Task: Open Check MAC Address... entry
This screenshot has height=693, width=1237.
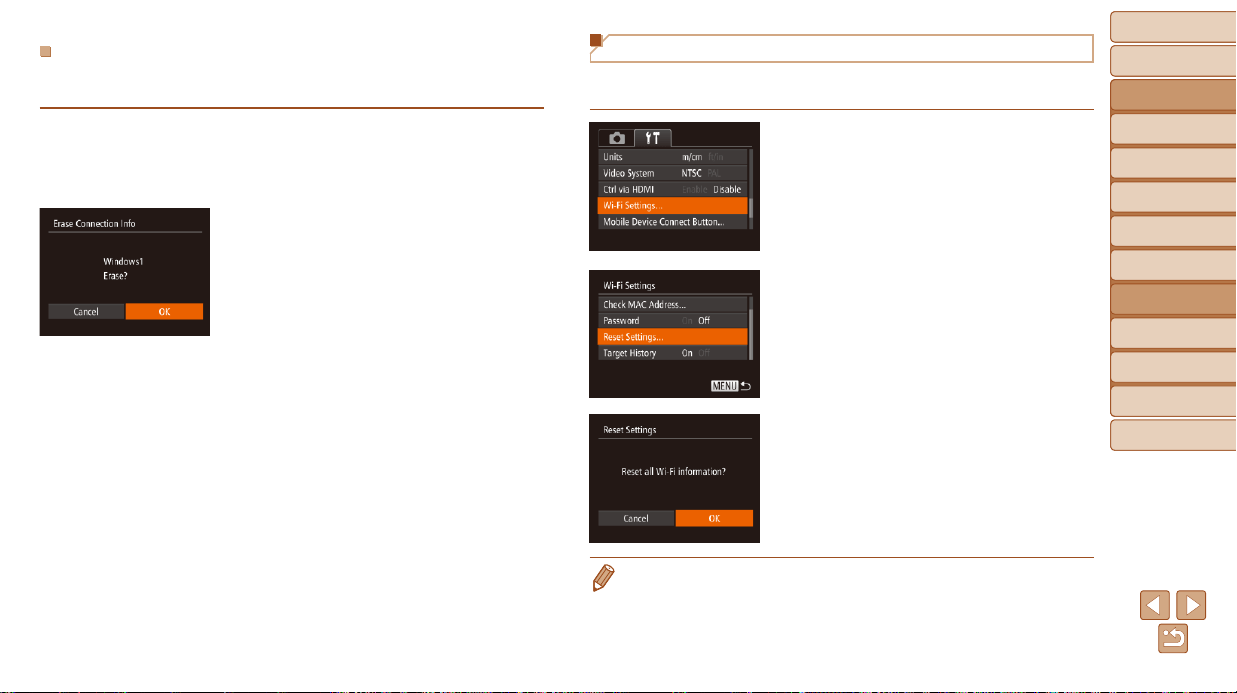Action: (x=672, y=304)
